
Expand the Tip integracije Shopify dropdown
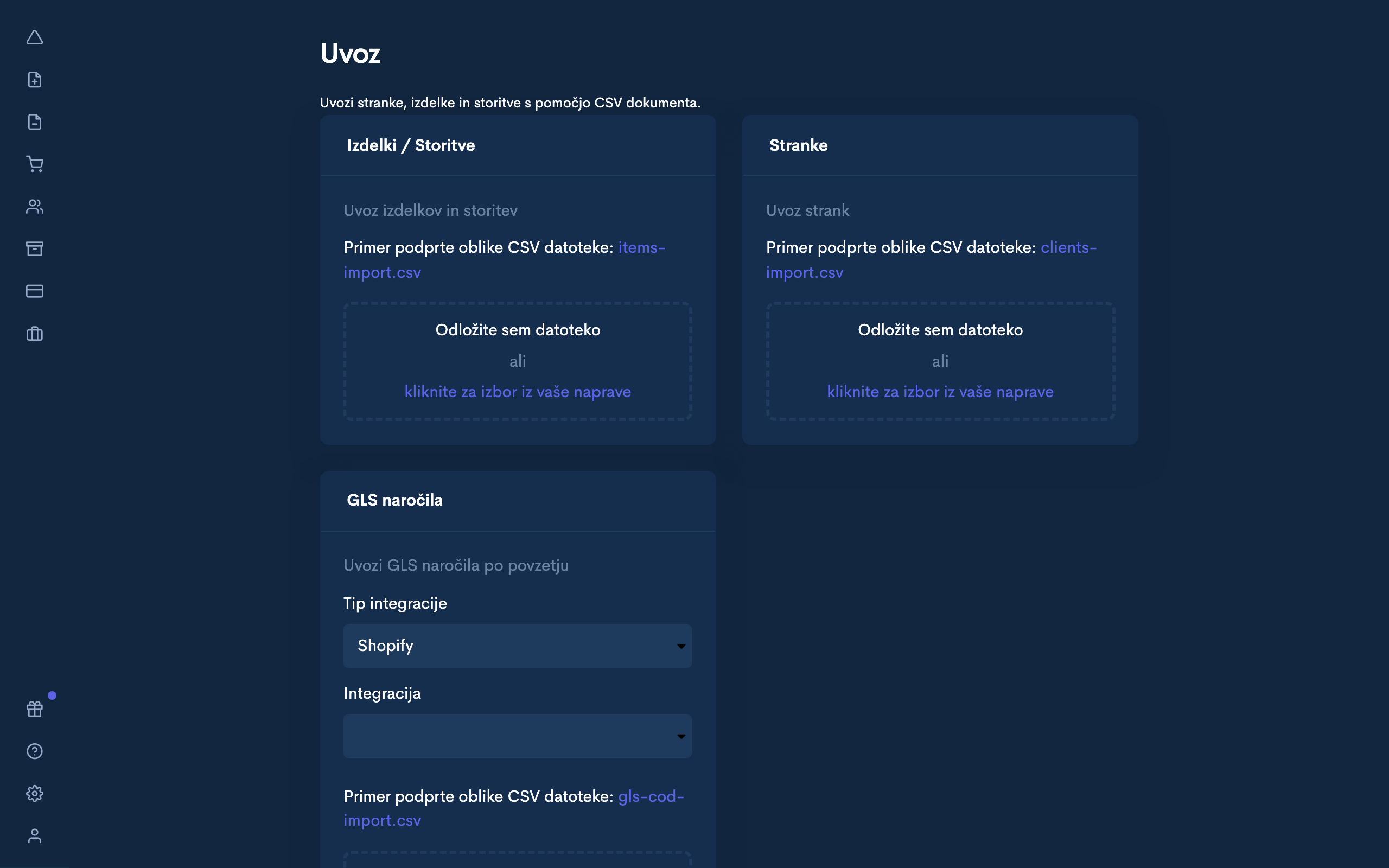point(517,646)
